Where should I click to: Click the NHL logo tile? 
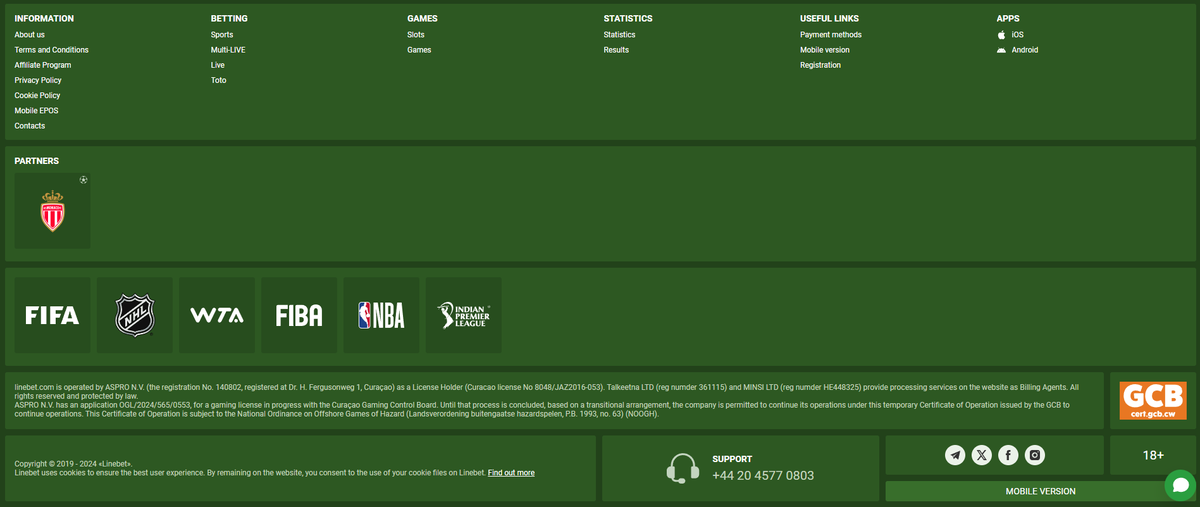tap(135, 316)
